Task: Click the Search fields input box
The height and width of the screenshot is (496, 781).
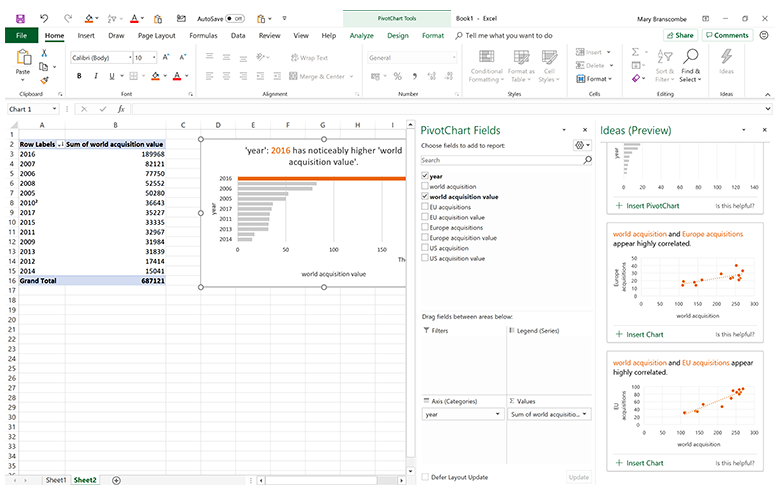Action: (502, 160)
